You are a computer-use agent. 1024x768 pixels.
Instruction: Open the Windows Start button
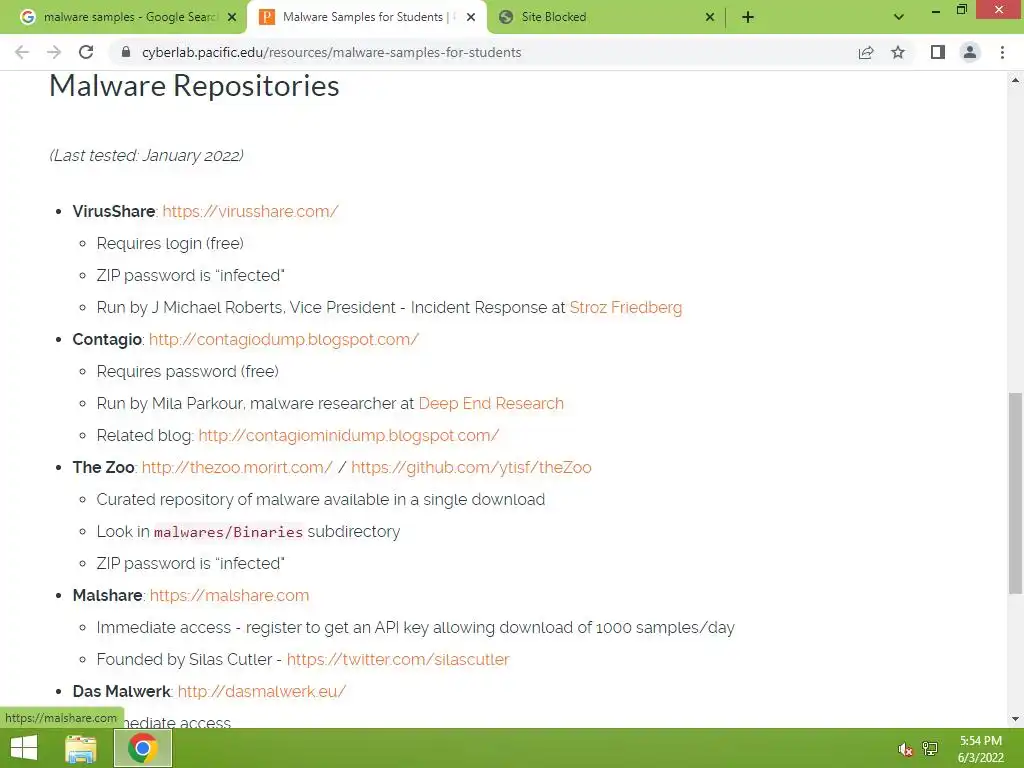(24, 748)
